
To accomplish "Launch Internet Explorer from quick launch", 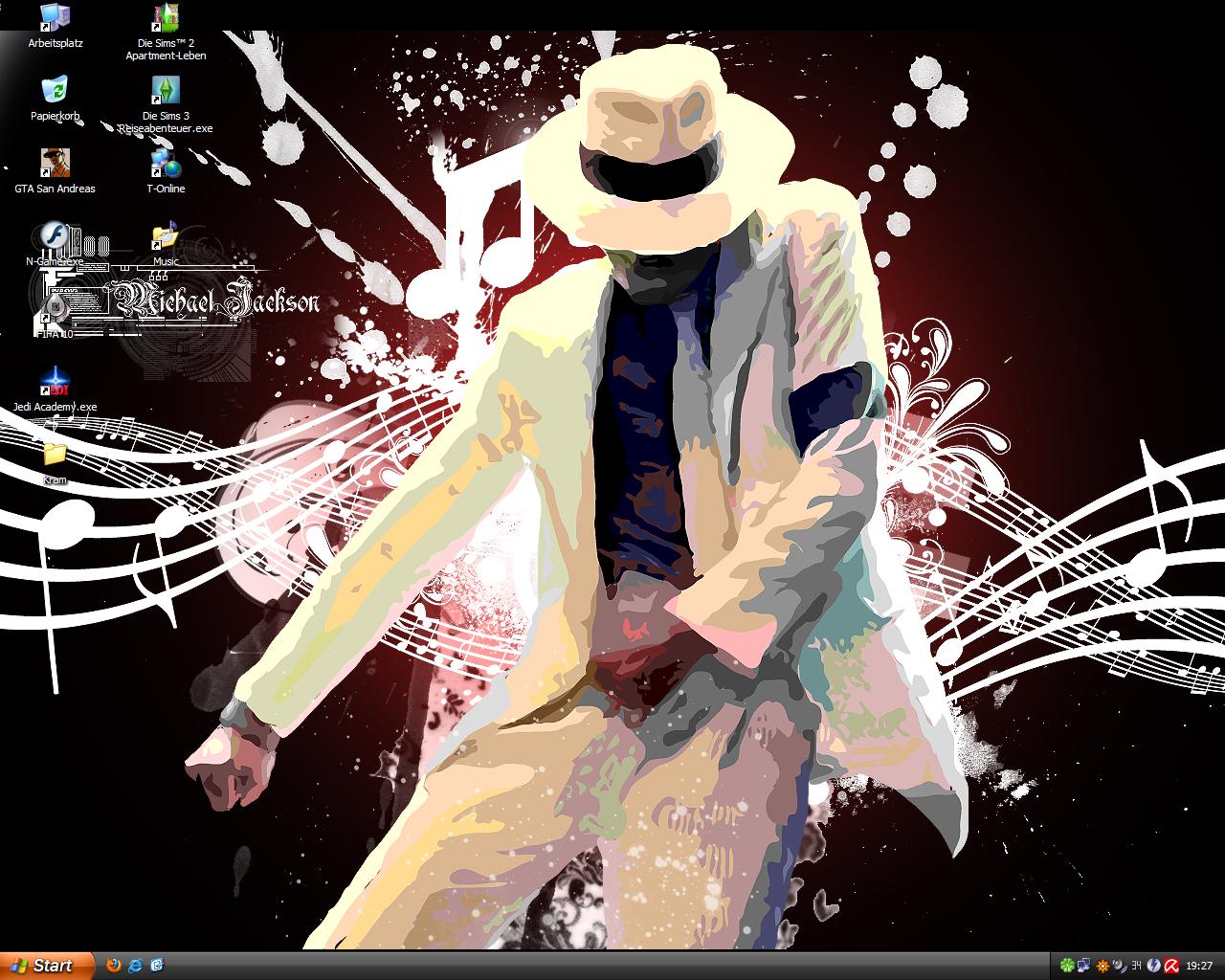I will click(136, 965).
